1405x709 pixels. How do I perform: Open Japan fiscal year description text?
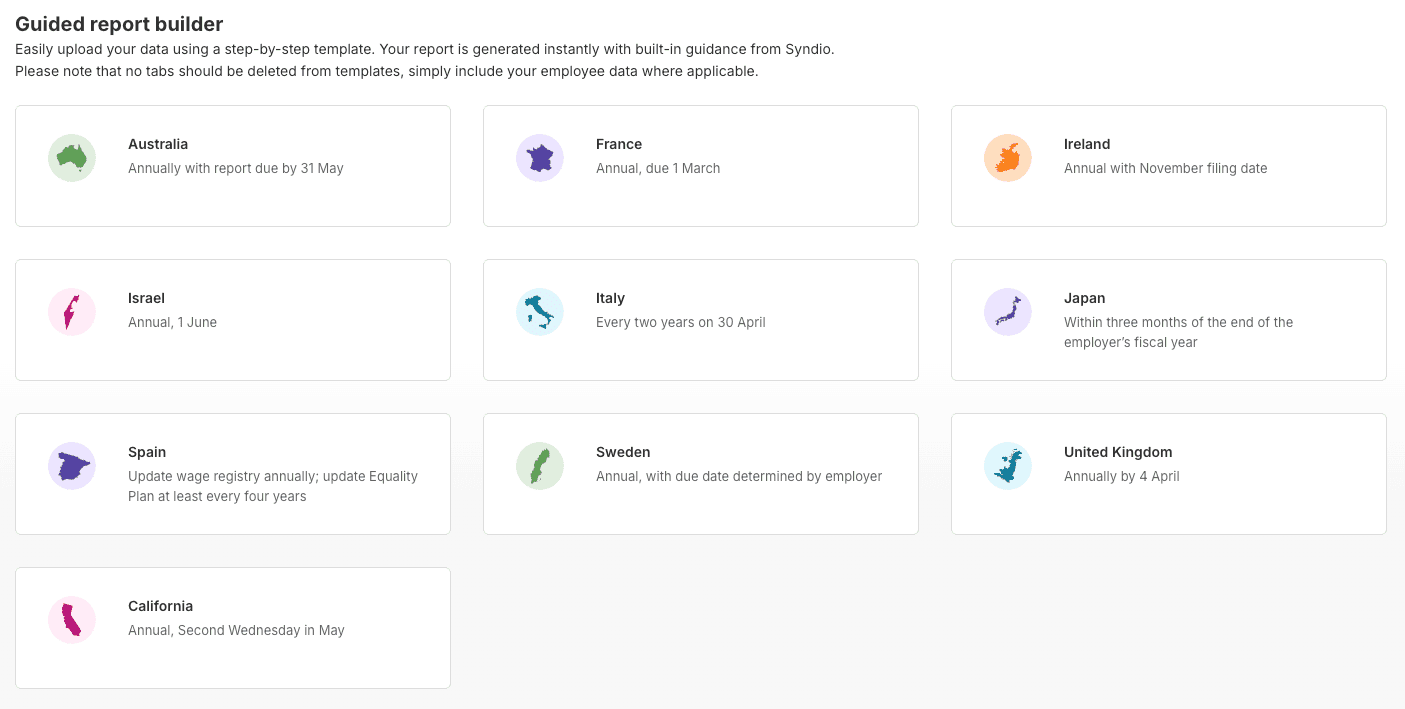point(1179,332)
